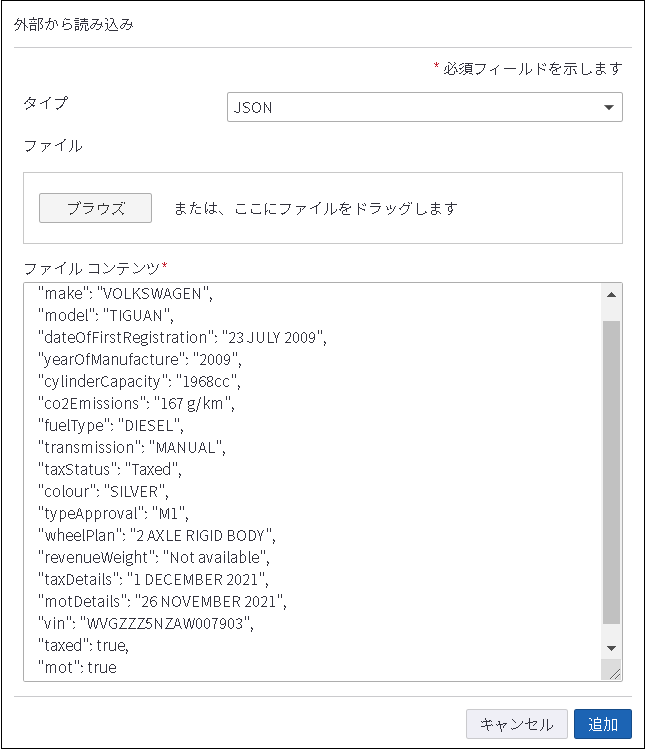Viewport: 645px width, 749px height.
Task: Click the 外部から読み込み dialog title
Action: click(x=74, y=24)
